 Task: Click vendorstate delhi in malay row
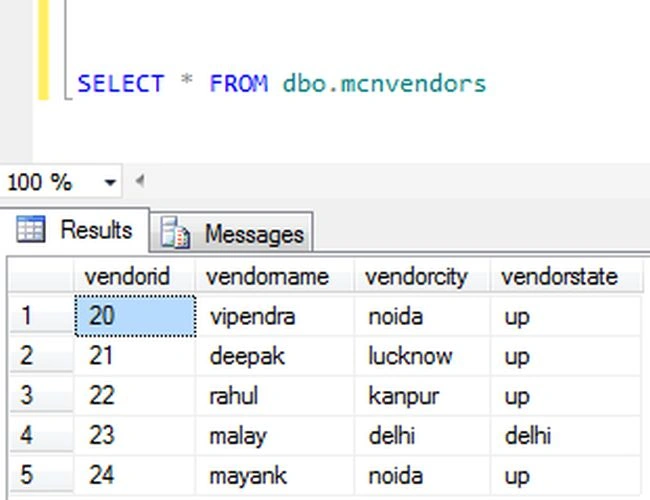566,435
